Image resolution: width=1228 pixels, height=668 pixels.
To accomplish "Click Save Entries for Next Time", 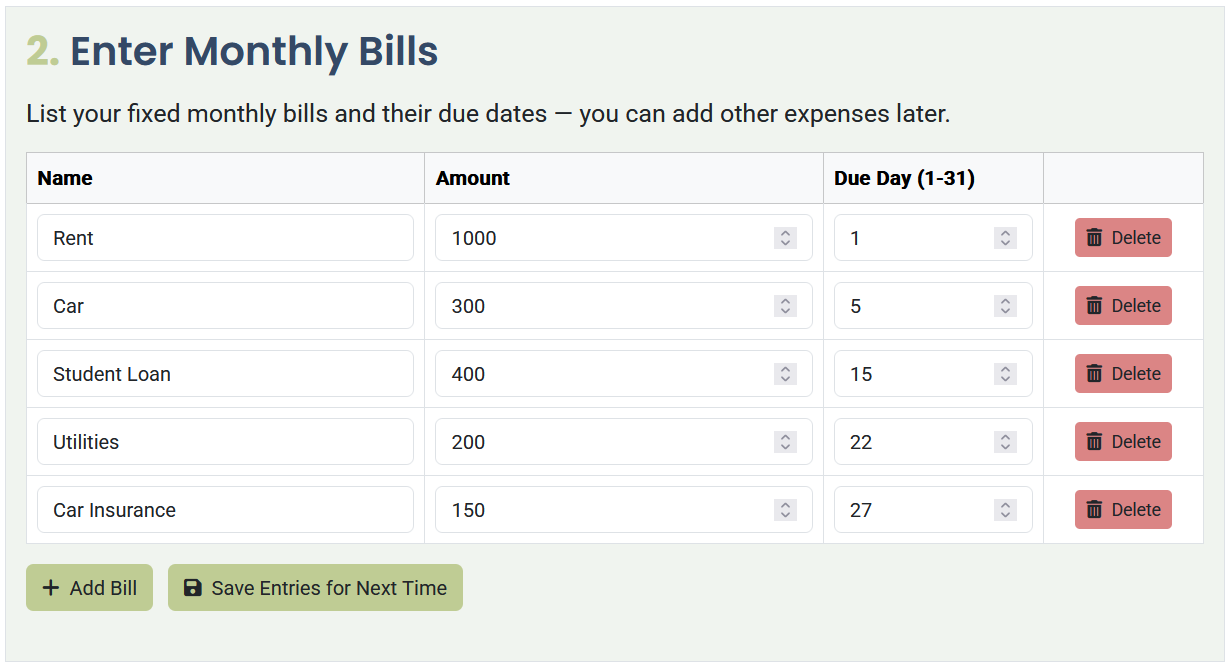I will click(x=315, y=587).
